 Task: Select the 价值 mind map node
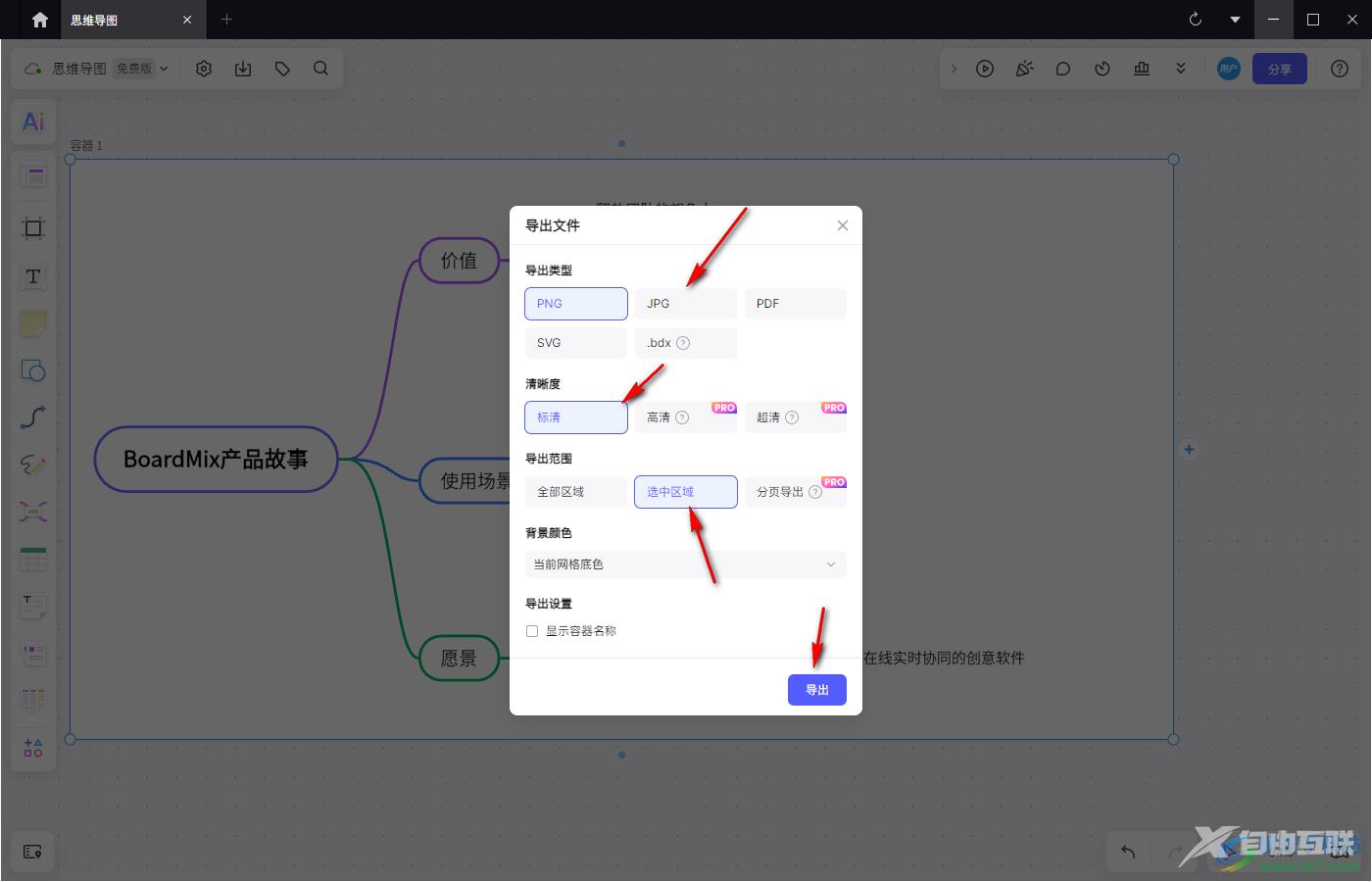(x=459, y=261)
